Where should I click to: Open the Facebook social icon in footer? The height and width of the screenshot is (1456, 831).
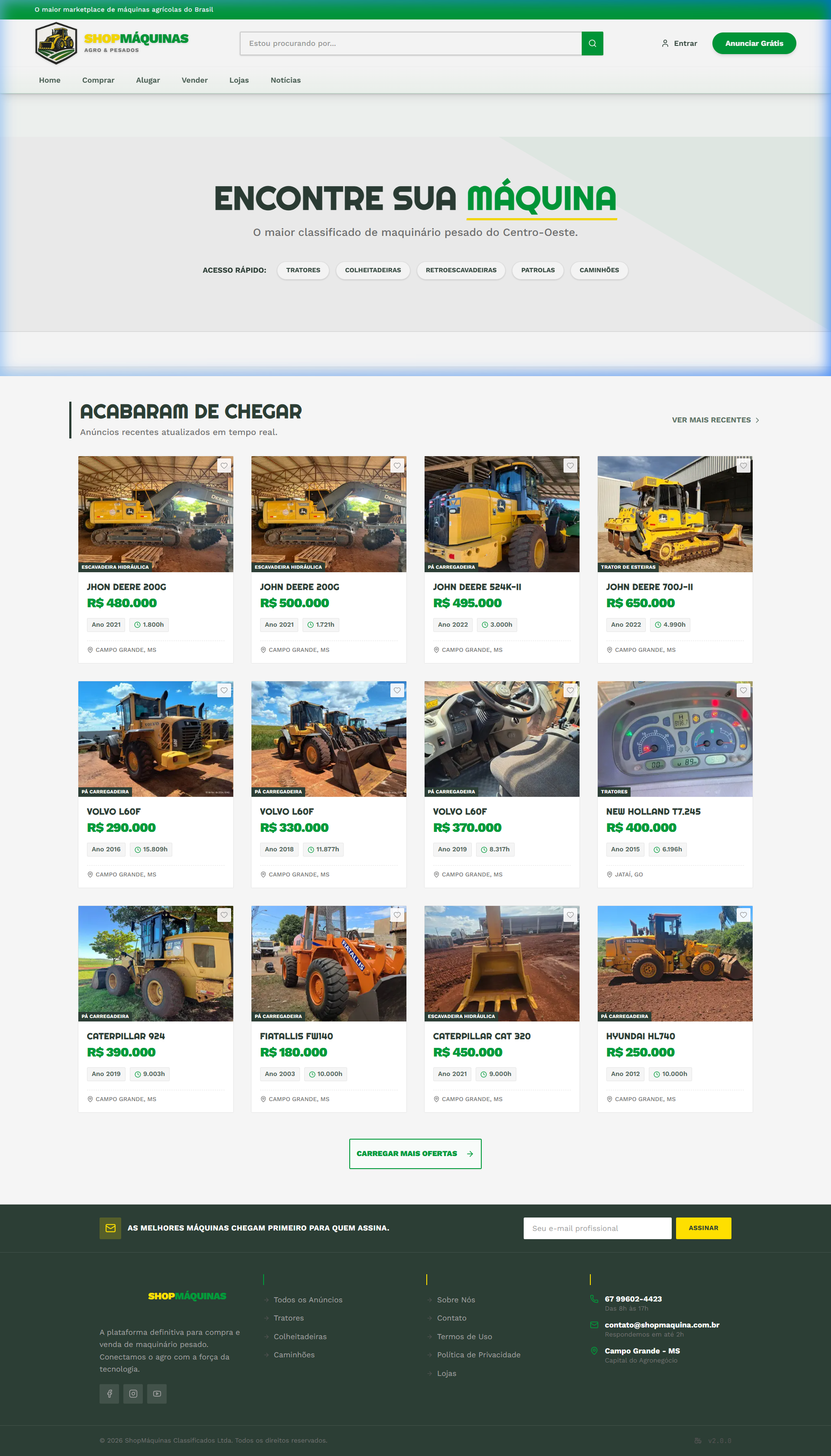[x=110, y=1394]
